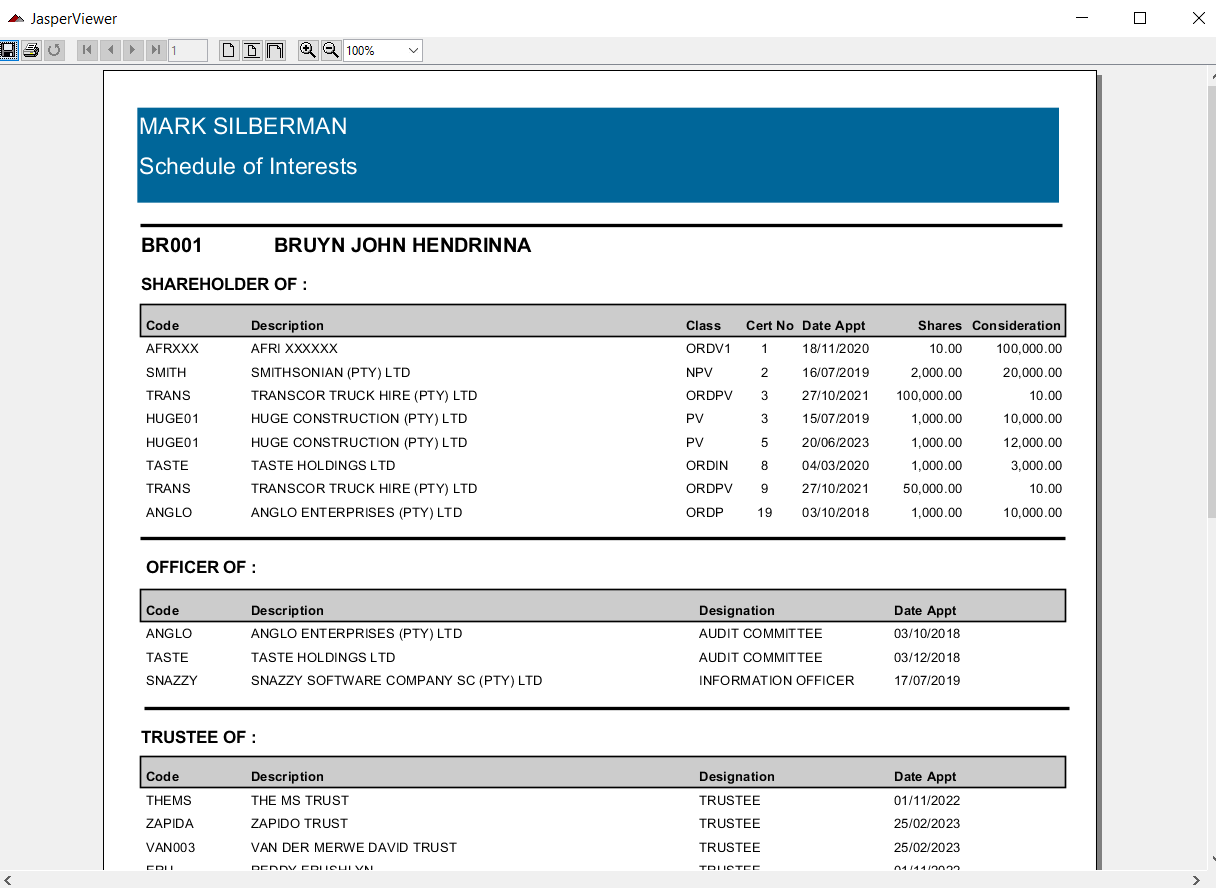
Task: Click the Zoom in magnifier
Action: coord(308,50)
